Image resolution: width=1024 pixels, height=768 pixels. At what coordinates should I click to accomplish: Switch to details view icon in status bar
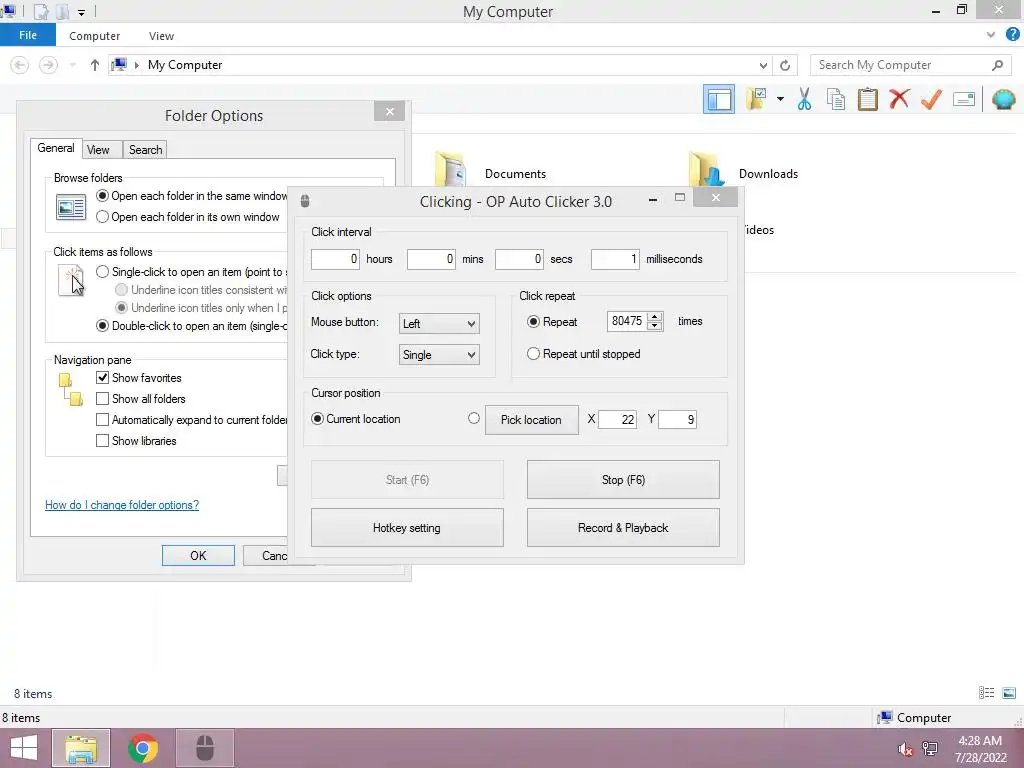986,693
